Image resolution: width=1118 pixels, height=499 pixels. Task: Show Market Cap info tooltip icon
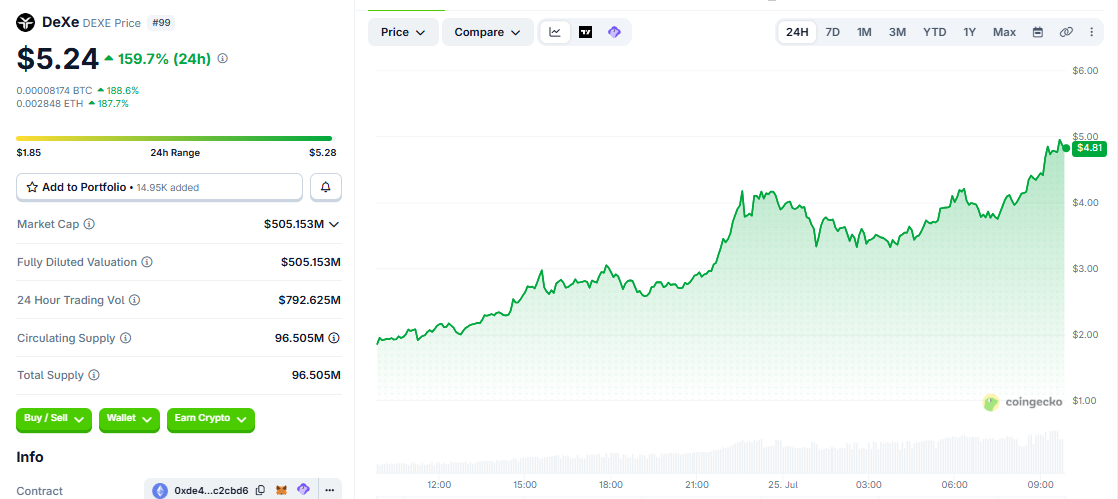(x=89, y=224)
